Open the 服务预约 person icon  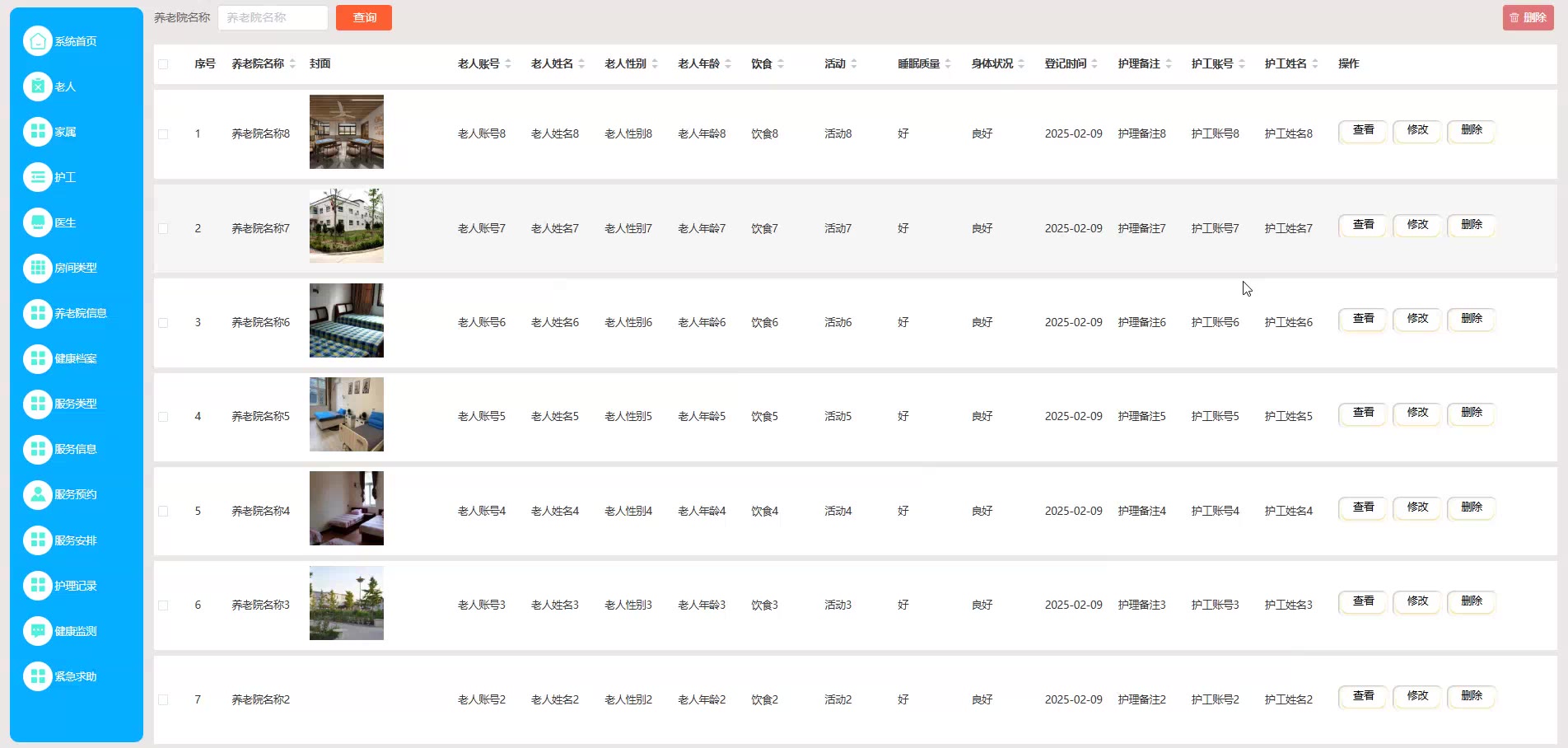point(38,494)
